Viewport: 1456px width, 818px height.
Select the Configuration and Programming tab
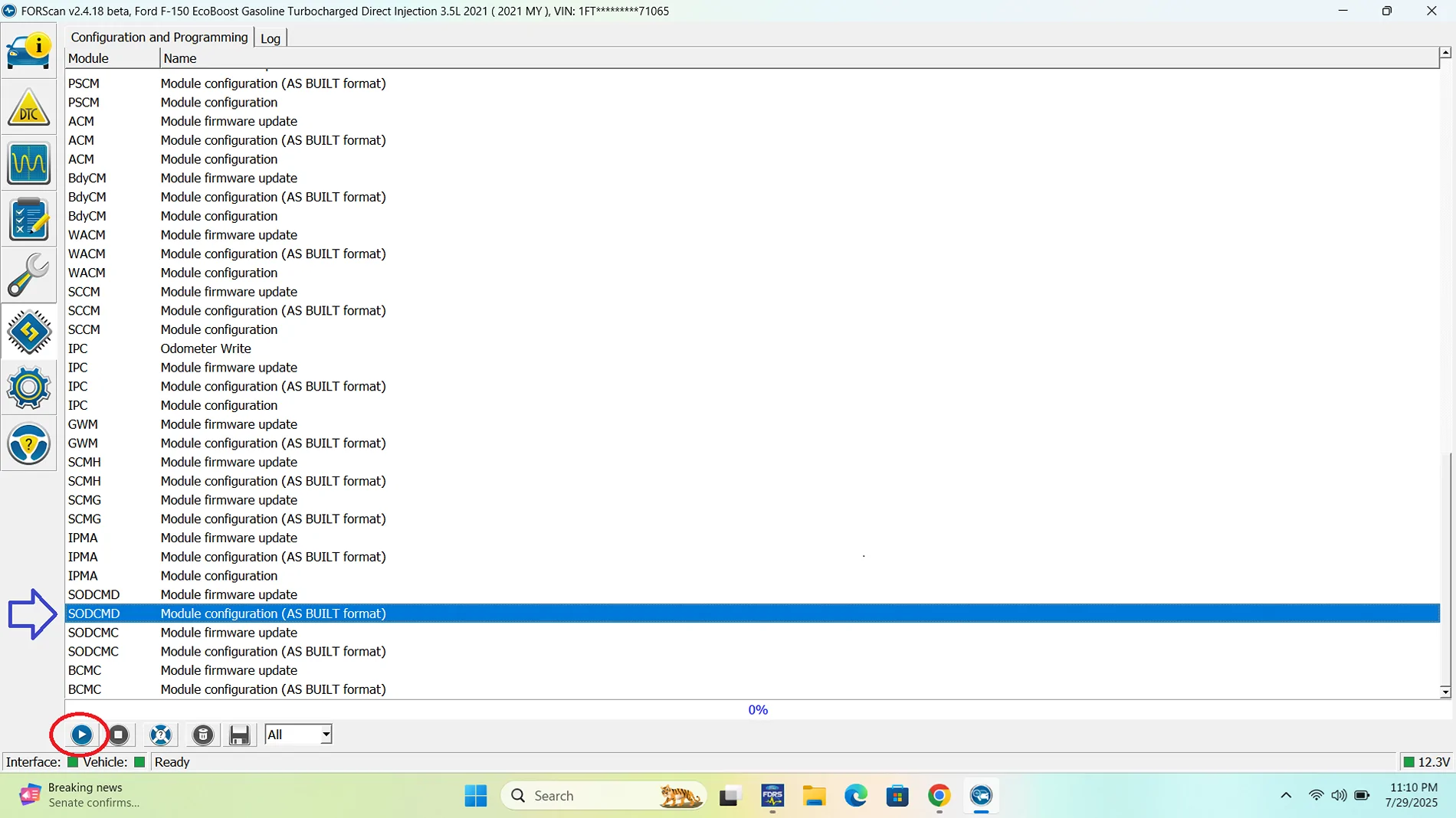coord(159,37)
